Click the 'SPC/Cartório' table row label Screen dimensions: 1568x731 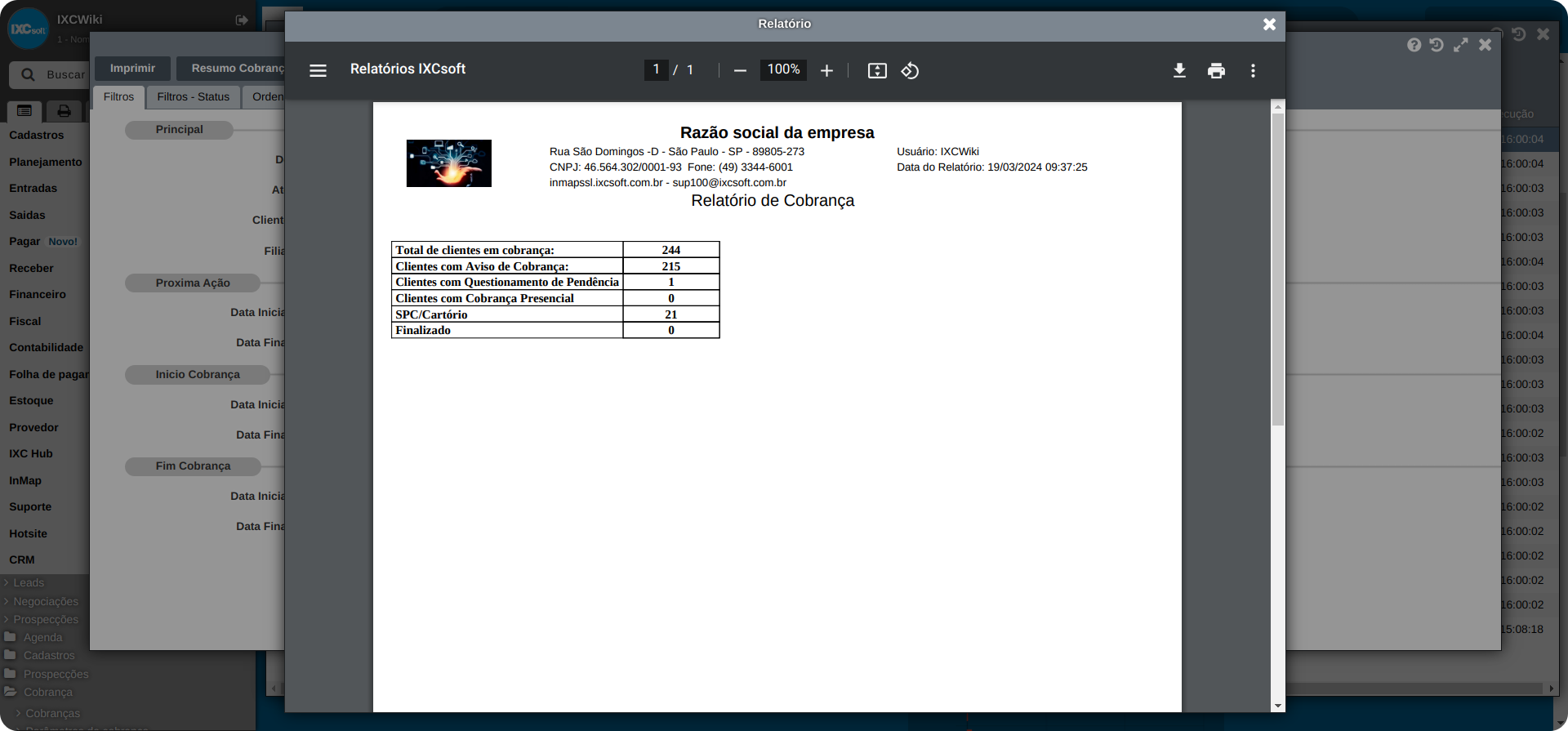[x=431, y=314]
